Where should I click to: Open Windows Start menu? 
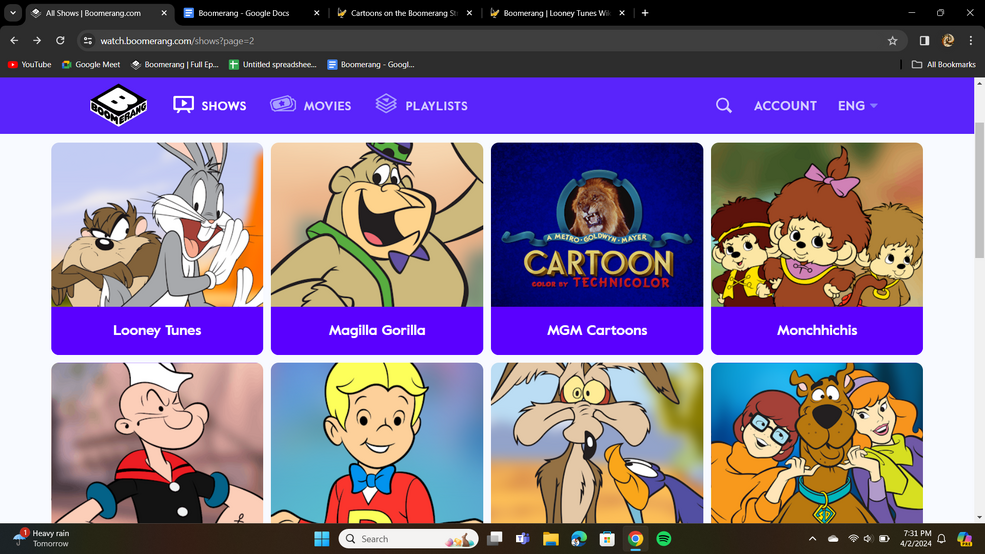coord(322,539)
